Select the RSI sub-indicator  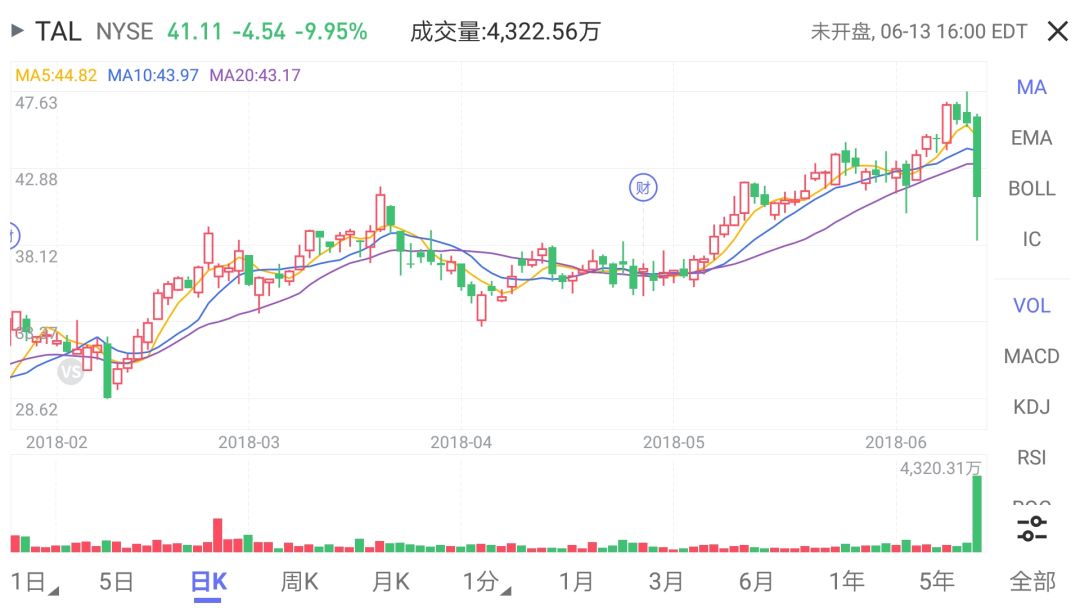(x=1031, y=457)
